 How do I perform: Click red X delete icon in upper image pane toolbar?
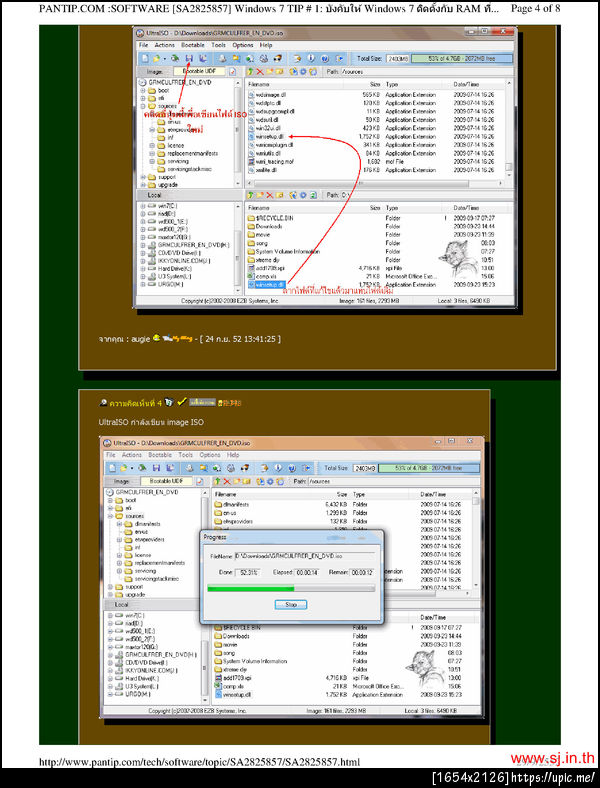click(x=260, y=71)
